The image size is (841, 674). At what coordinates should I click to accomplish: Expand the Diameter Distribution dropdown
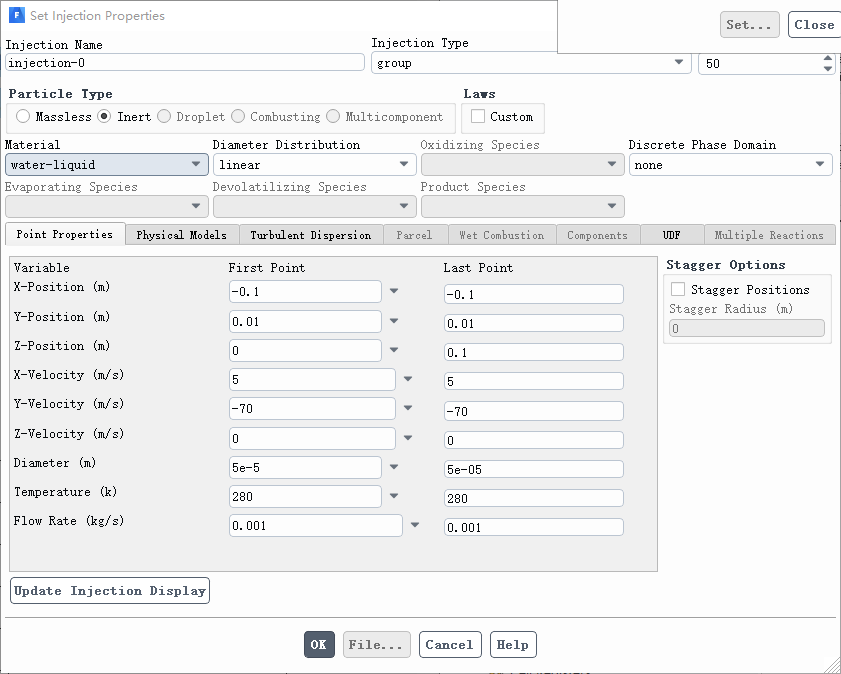click(x=314, y=165)
